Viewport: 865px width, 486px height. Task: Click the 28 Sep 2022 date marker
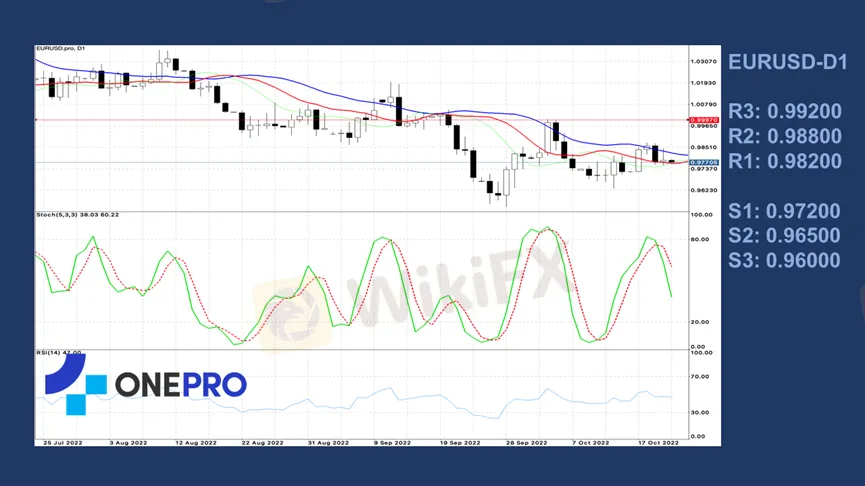tap(526, 441)
